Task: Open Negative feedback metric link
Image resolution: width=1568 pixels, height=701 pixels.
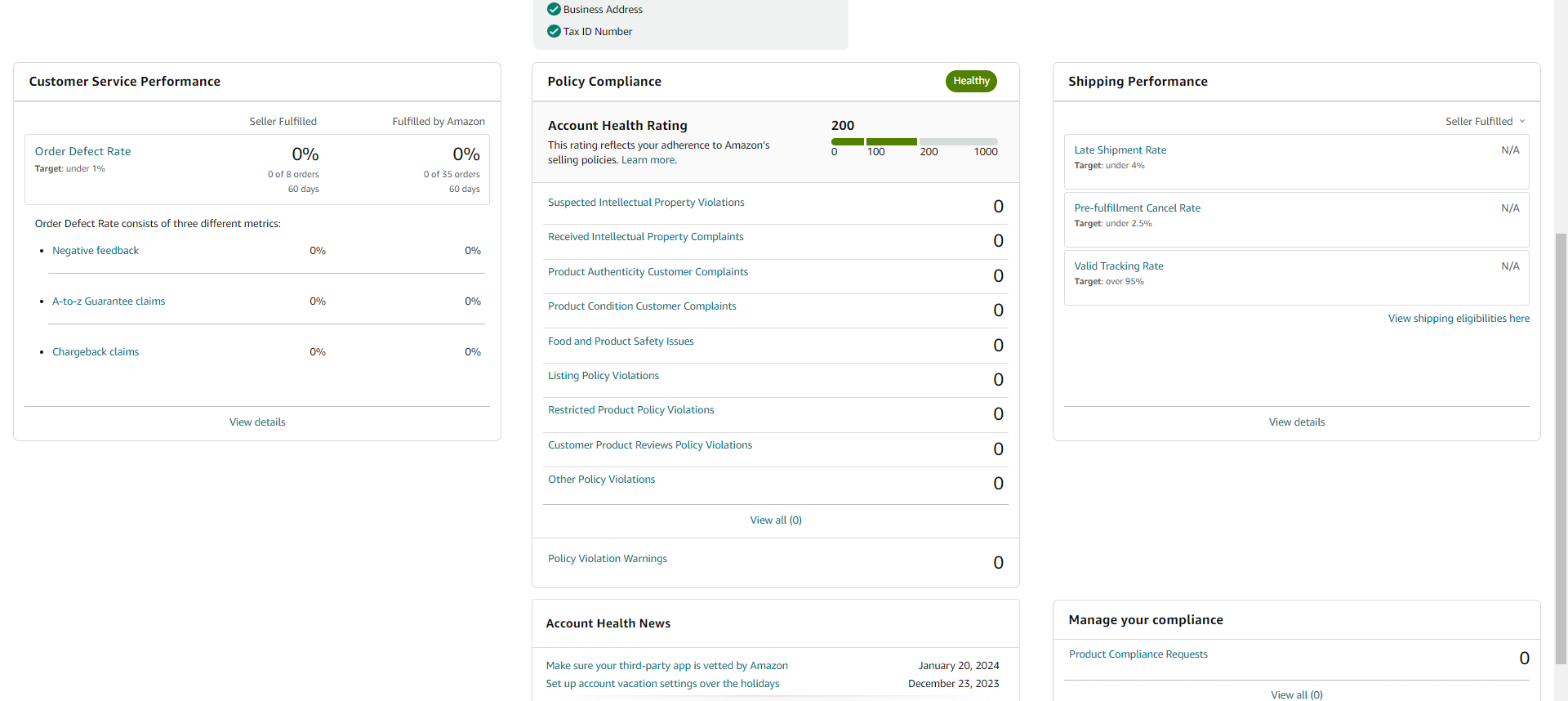Action: coord(96,251)
